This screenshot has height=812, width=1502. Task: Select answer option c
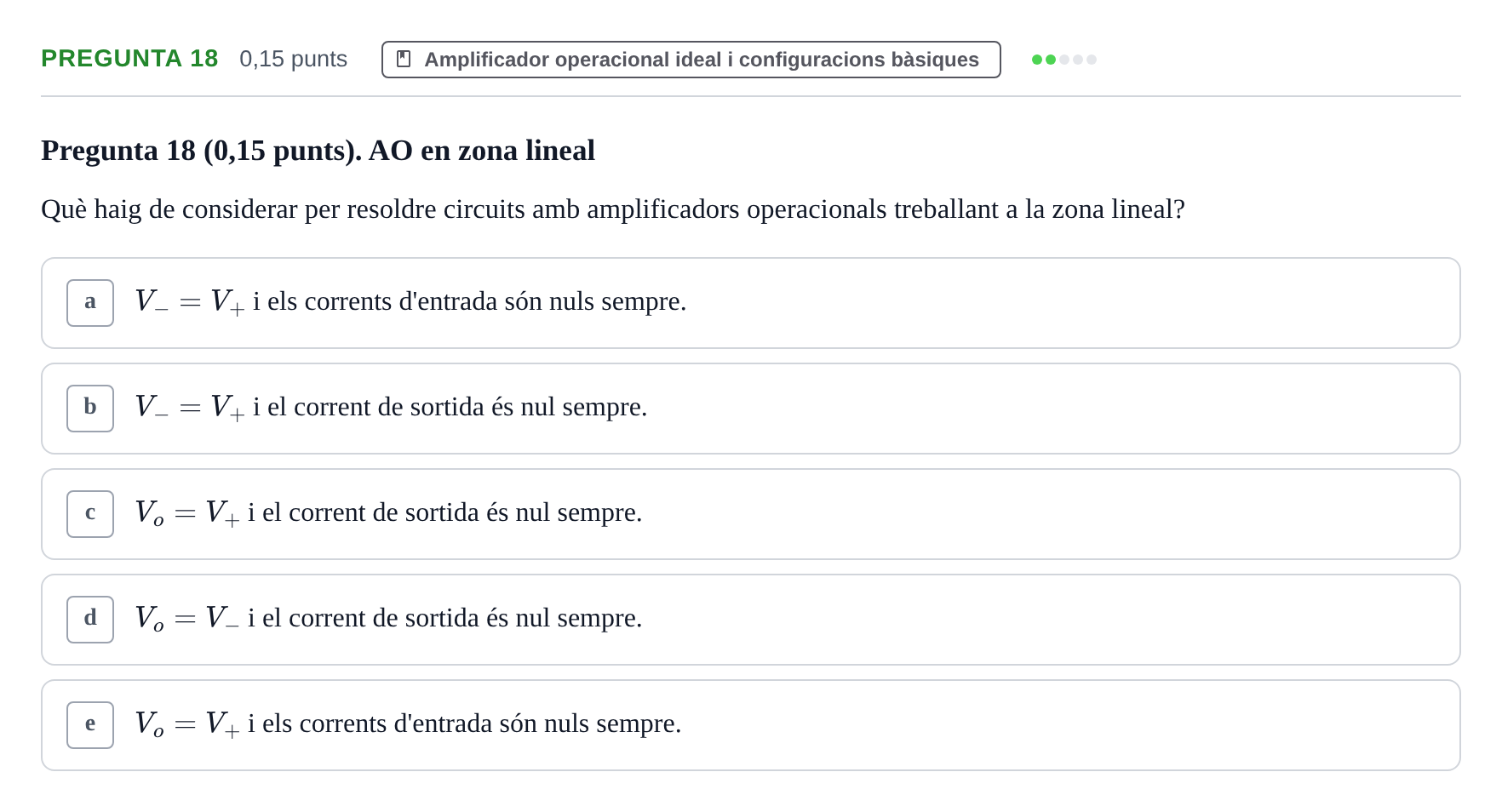click(x=750, y=514)
